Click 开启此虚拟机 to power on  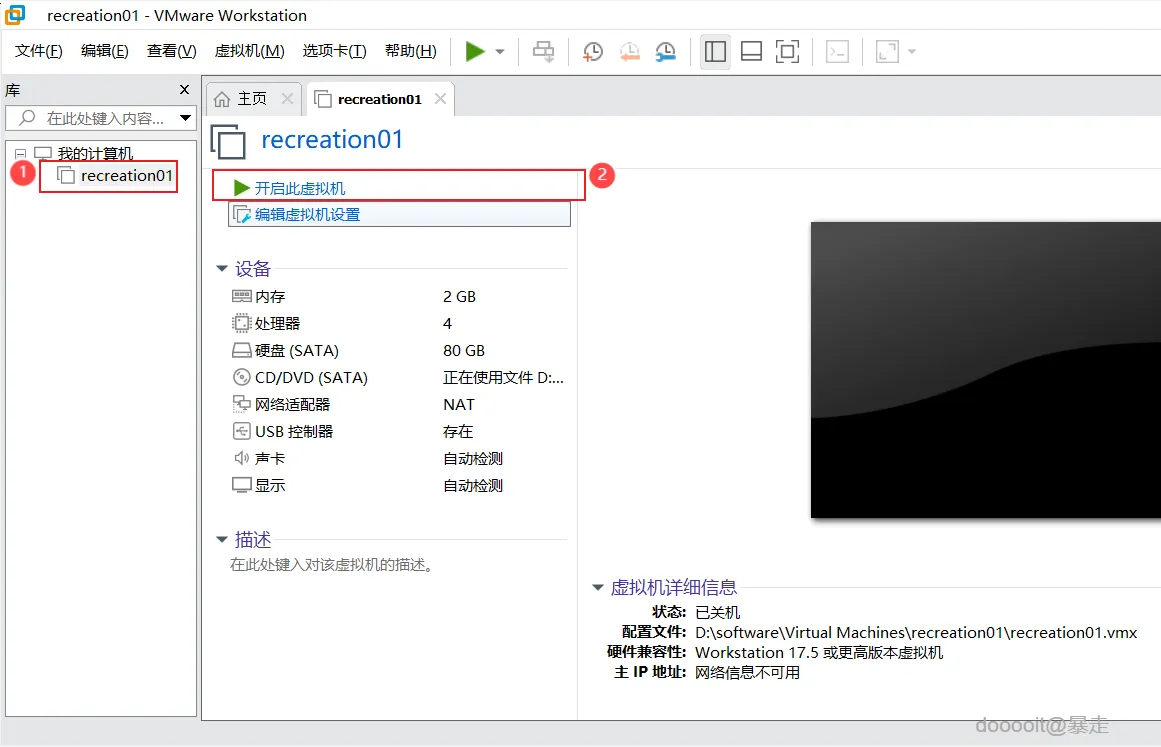click(x=300, y=188)
